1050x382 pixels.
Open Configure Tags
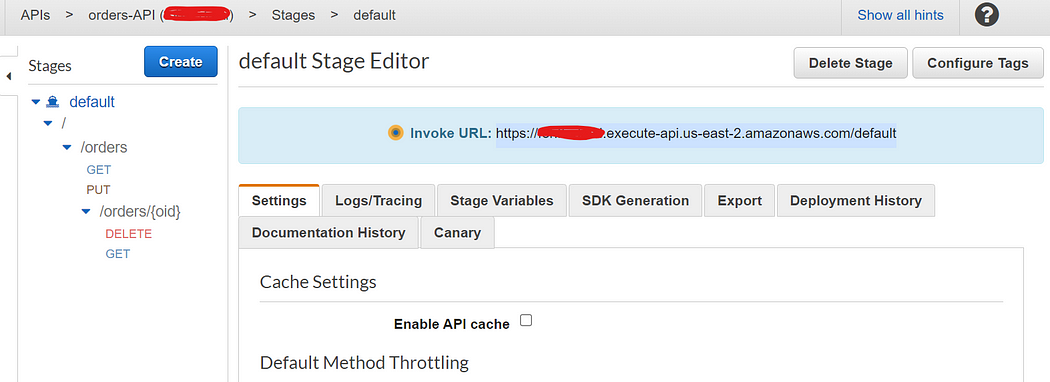978,63
